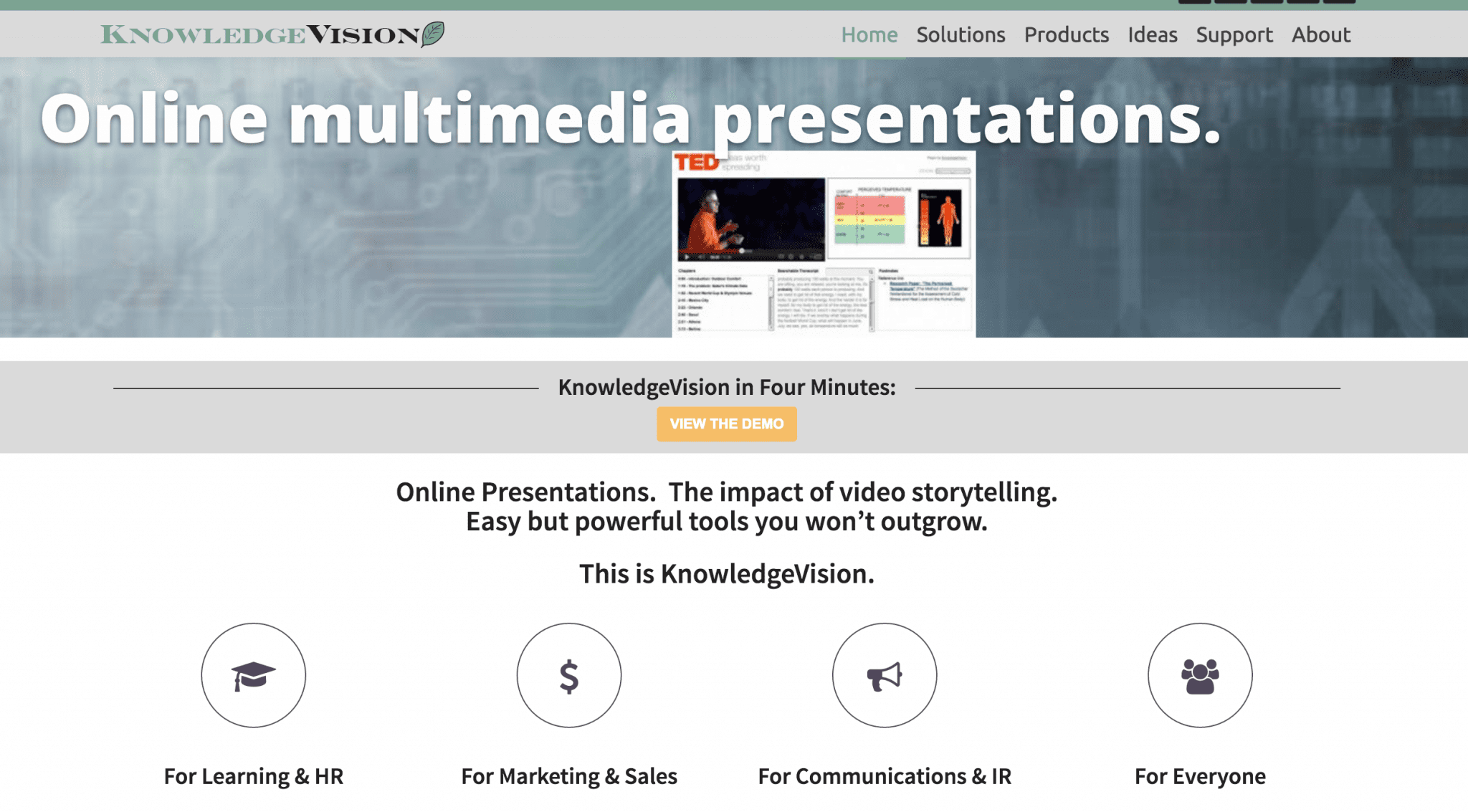The width and height of the screenshot is (1468, 812).
Task: Select the For Learning & HR label
Action: [254, 776]
